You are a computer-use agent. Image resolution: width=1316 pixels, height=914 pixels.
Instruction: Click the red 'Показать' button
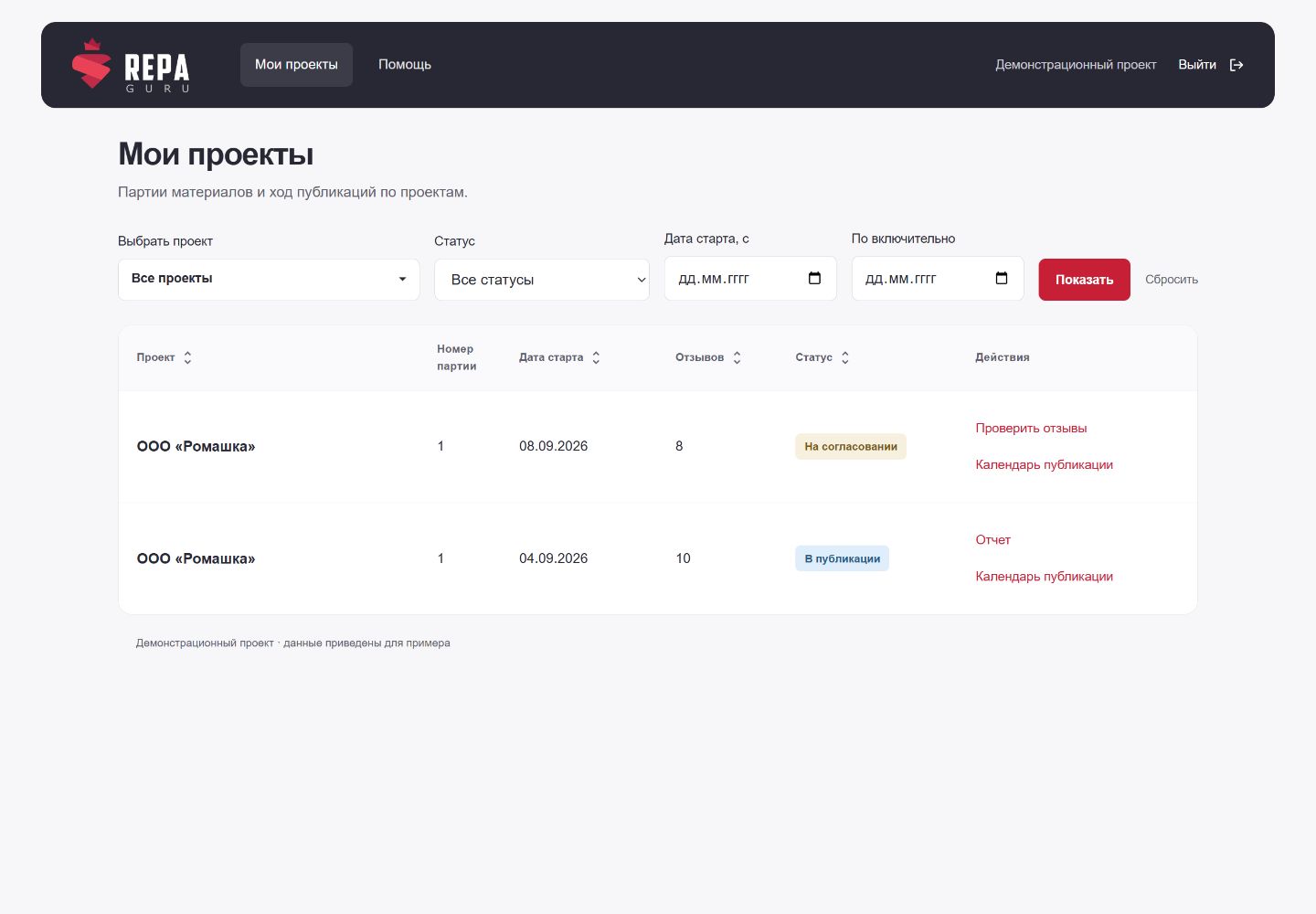(x=1084, y=280)
